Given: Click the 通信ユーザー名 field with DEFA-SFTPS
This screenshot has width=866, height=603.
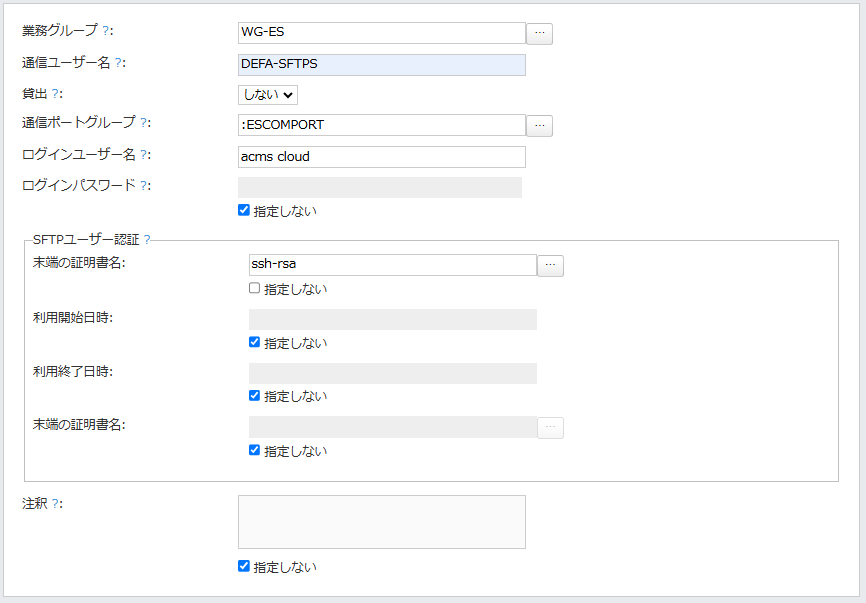Looking at the screenshot, I should coord(381,65).
